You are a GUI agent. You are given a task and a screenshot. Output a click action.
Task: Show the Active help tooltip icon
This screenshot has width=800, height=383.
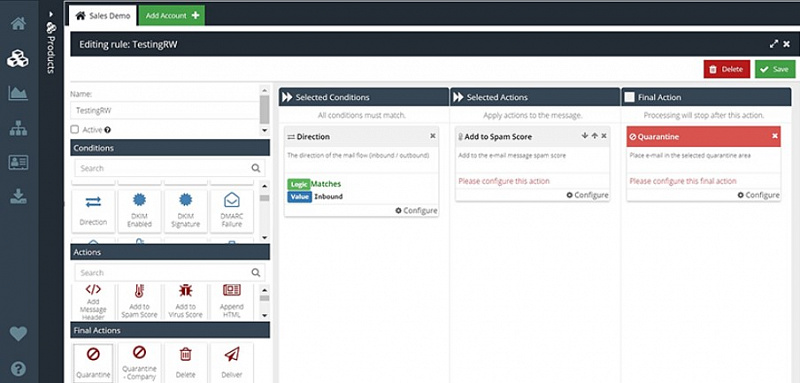[108, 130]
